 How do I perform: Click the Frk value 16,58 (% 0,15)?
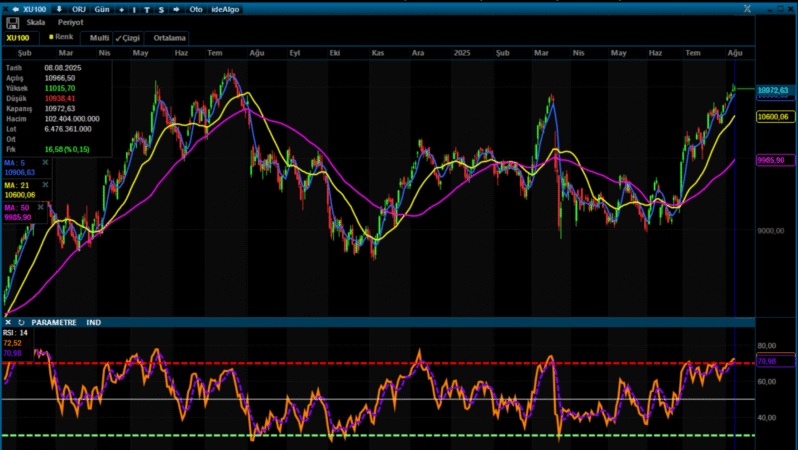(x=67, y=149)
